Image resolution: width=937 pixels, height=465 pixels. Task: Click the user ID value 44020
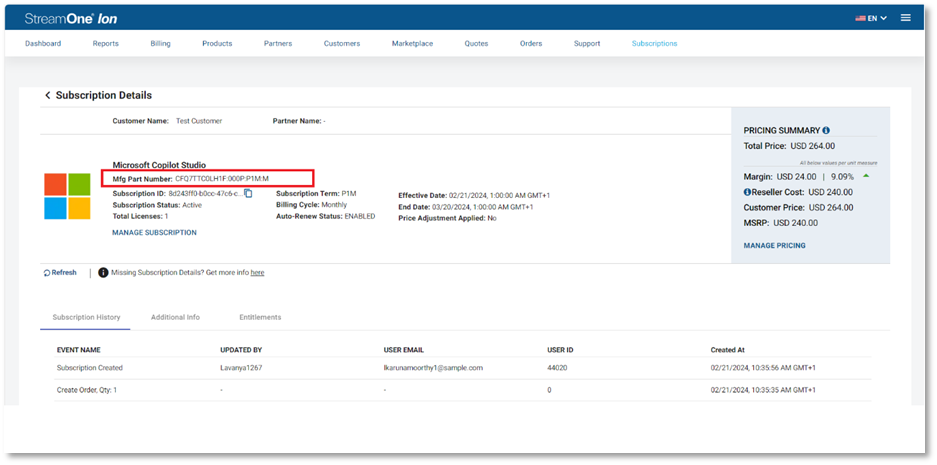[x=557, y=368]
